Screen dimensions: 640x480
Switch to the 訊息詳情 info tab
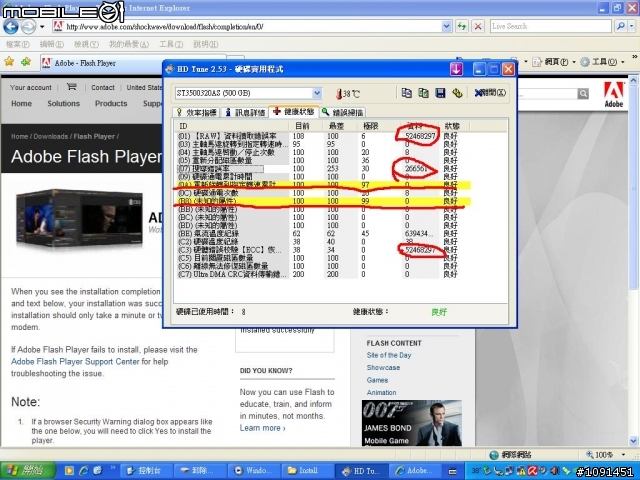[x=245, y=112]
